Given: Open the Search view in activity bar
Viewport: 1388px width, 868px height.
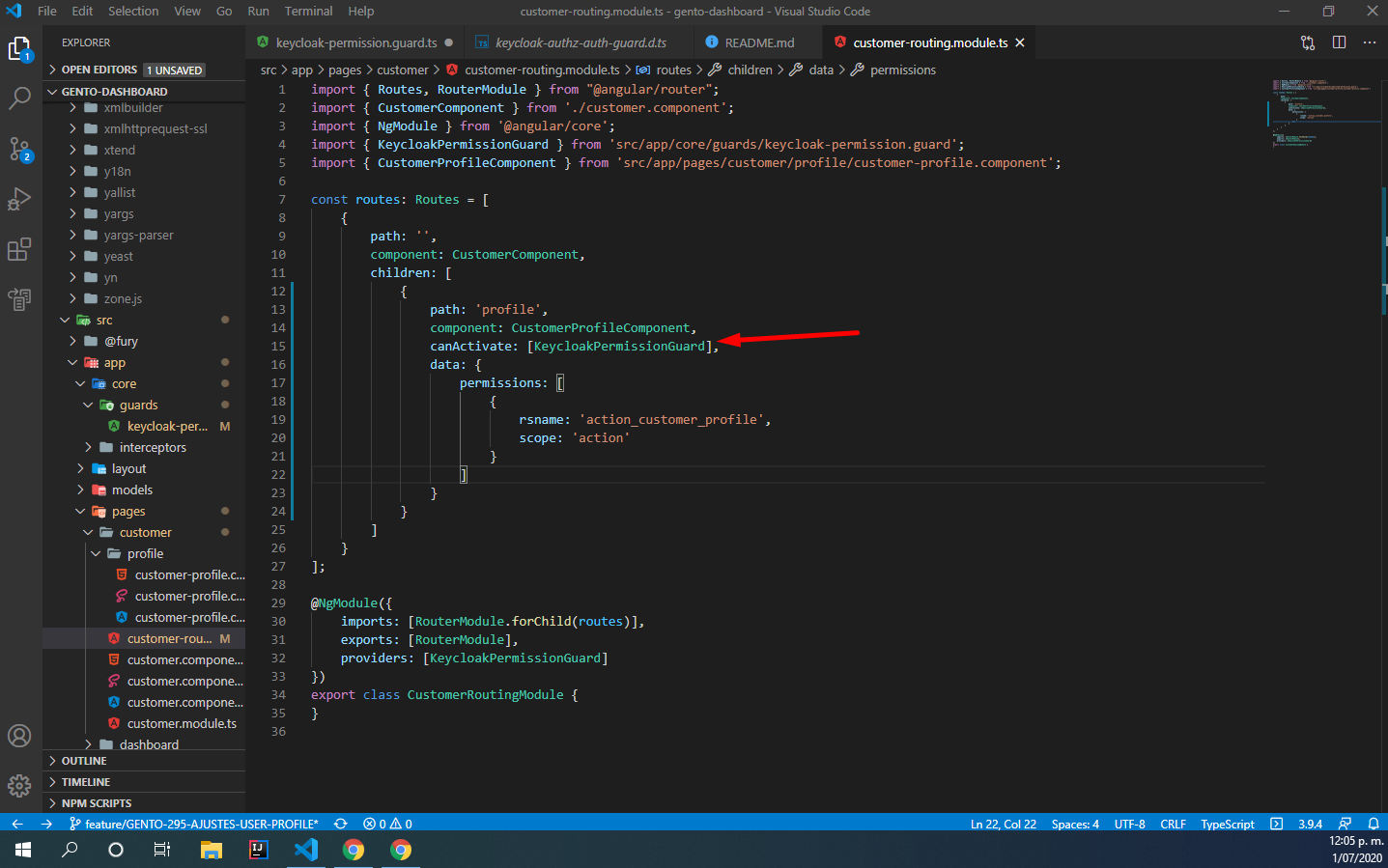Looking at the screenshot, I should click(19, 98).
